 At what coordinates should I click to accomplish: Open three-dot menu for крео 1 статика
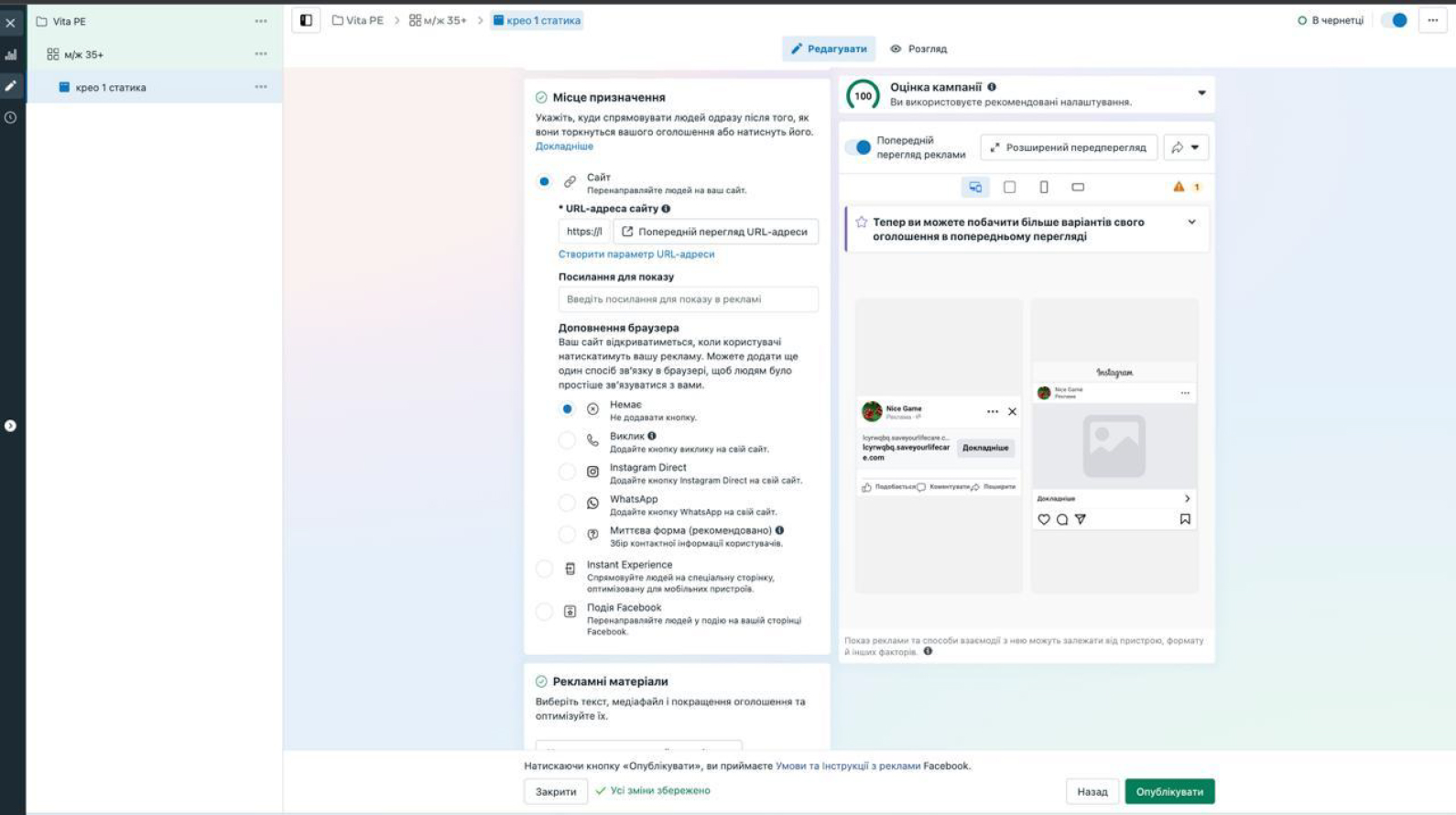pos(261,87)
